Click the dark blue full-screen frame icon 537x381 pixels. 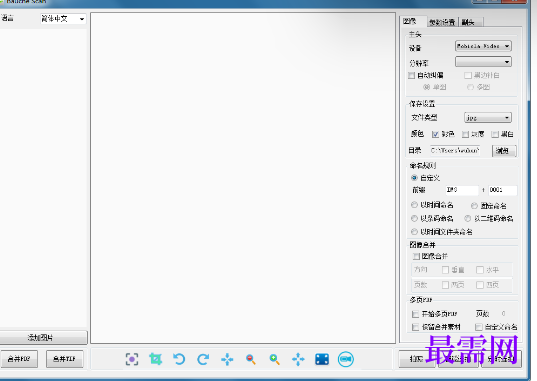(x=322, y=359)
